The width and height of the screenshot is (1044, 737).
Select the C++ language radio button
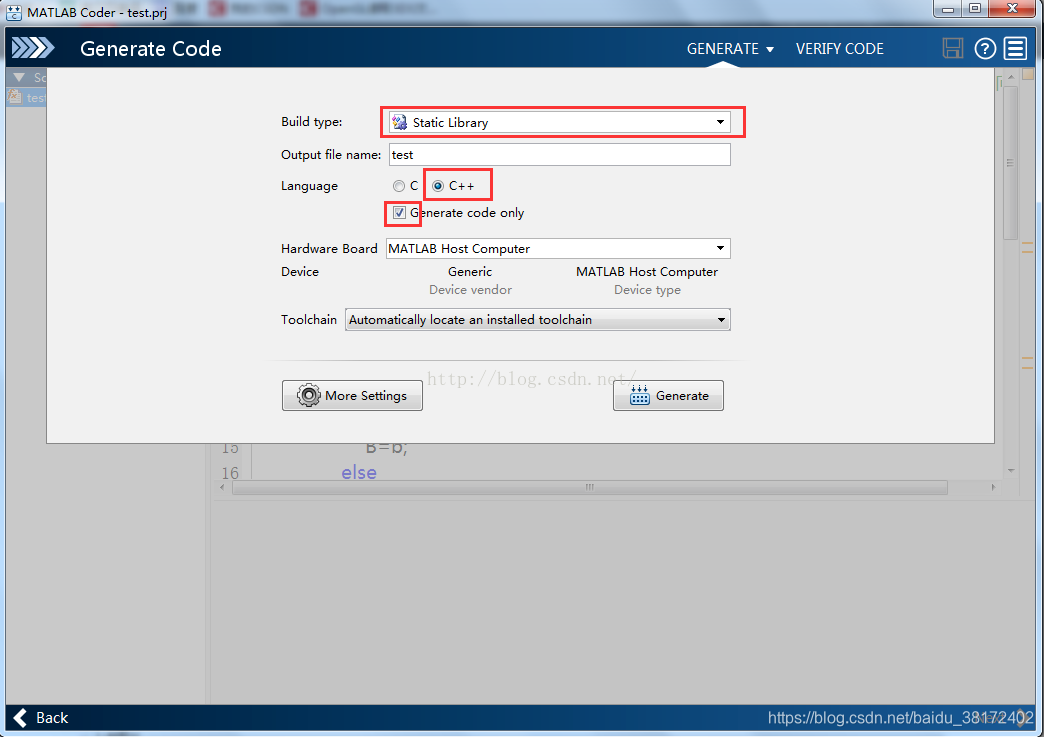point(438,186)
